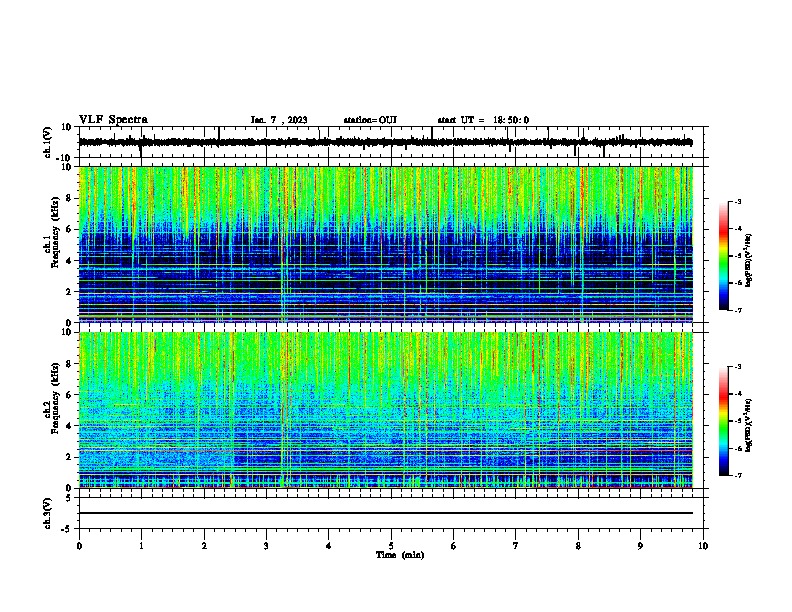This screenshot has height=612, width=792.
Task: Click time axis tick label "7"
Action: point(516,546)
